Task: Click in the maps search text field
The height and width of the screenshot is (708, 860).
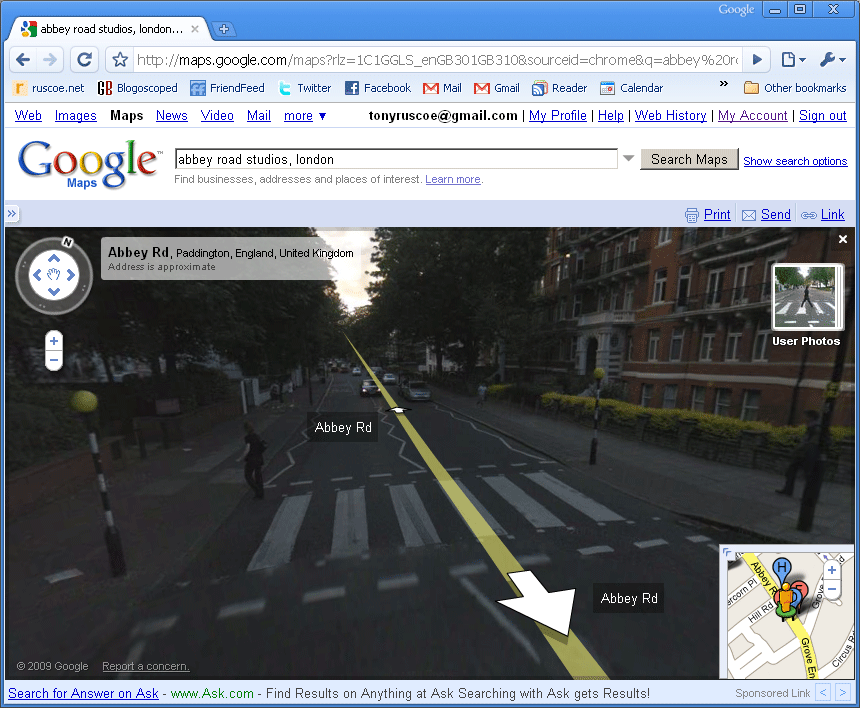Action: pyautogui.click(x=395, y=159)
